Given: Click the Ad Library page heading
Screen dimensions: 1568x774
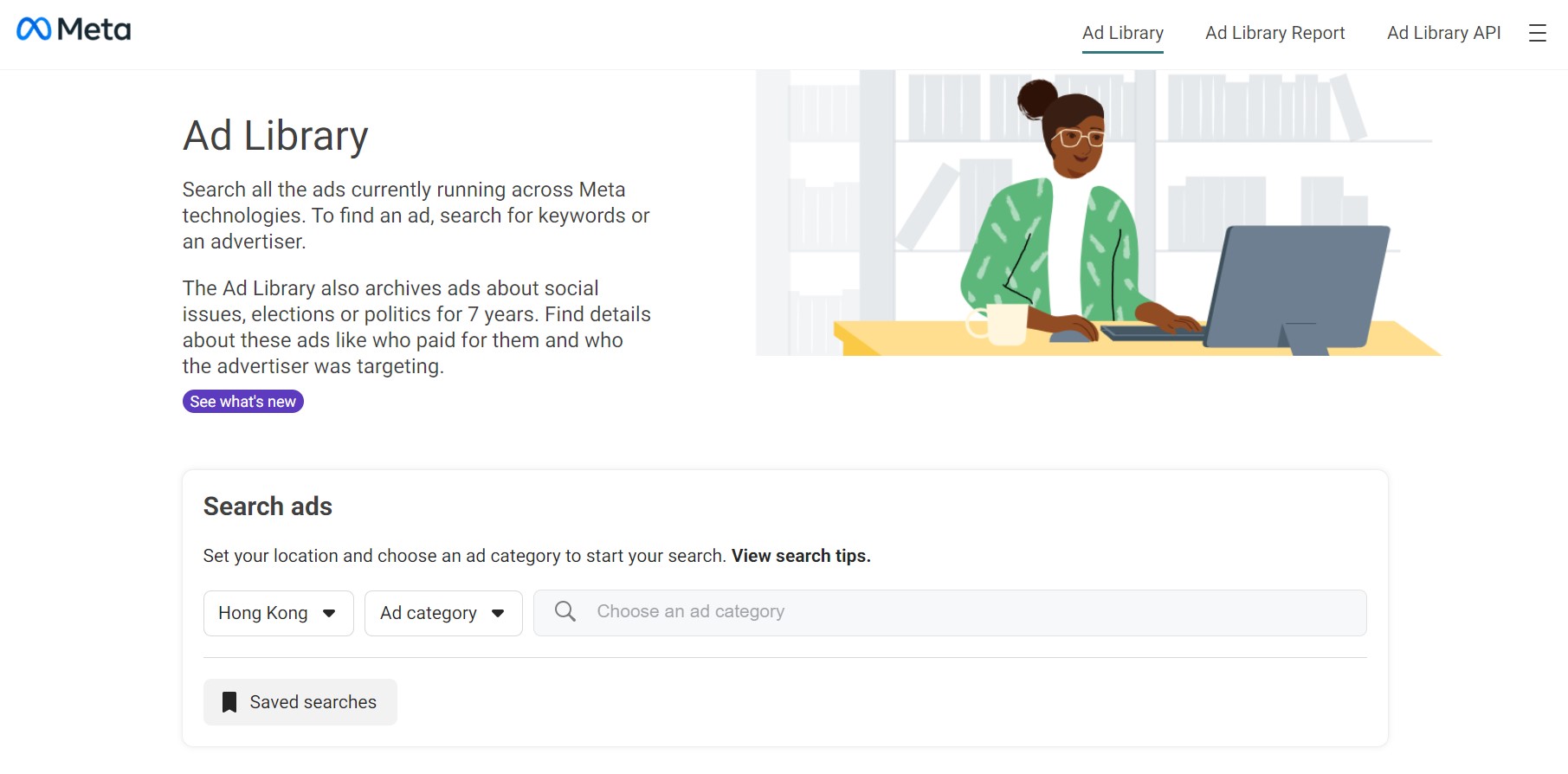Looking at the screenshot, I should 275,136.
